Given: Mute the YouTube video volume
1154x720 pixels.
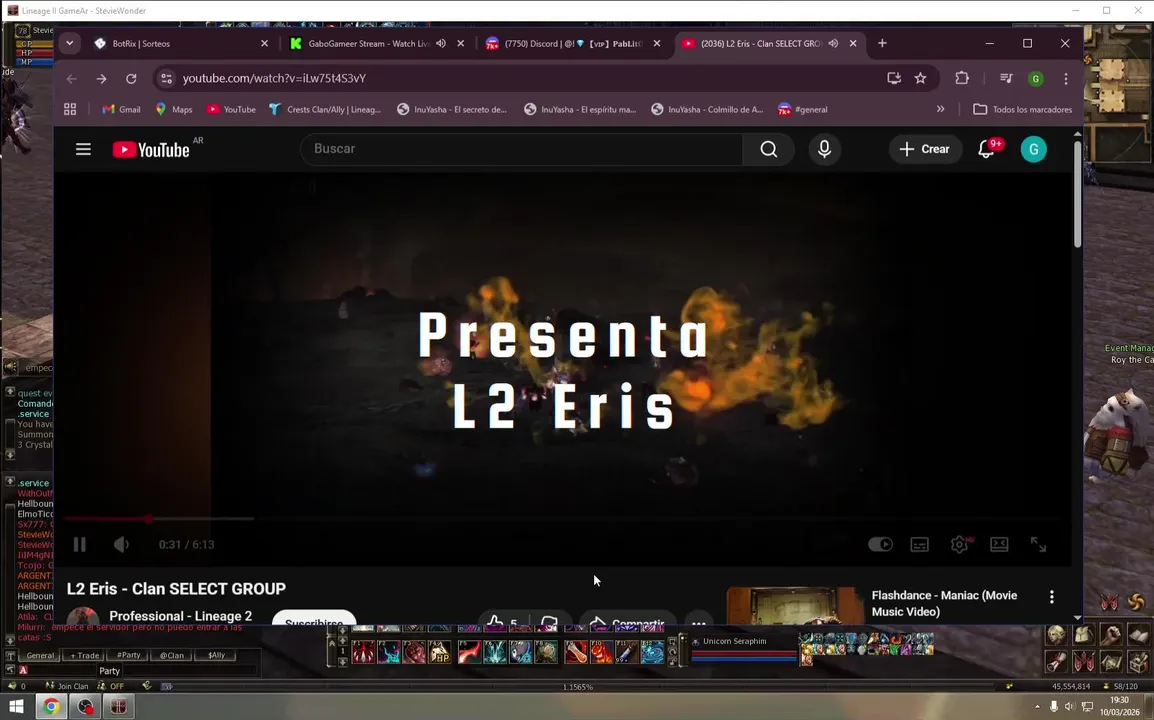Looking at the screenshot, I should (x=121, y=545).
